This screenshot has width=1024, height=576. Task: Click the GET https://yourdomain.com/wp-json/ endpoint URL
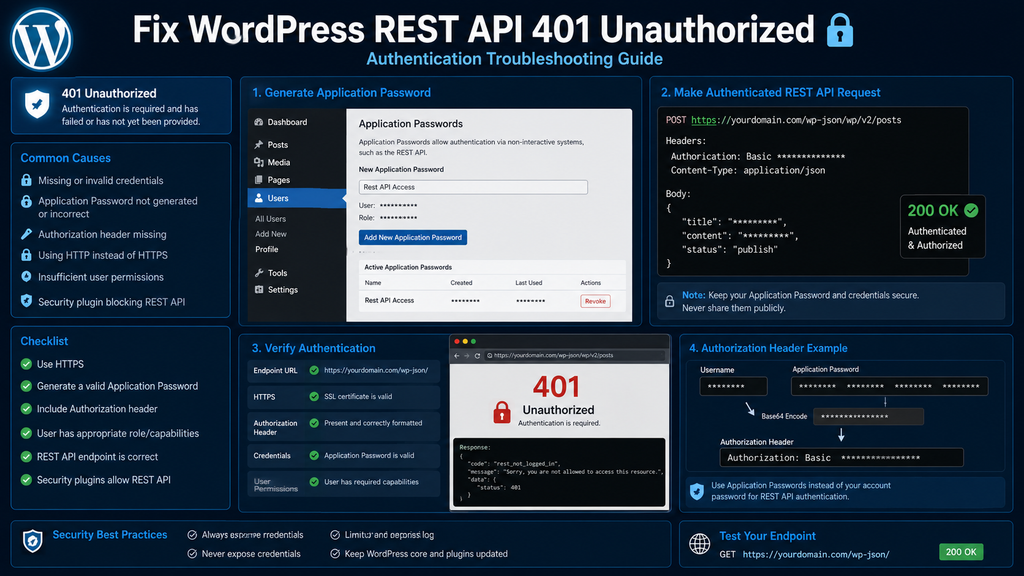816,554
